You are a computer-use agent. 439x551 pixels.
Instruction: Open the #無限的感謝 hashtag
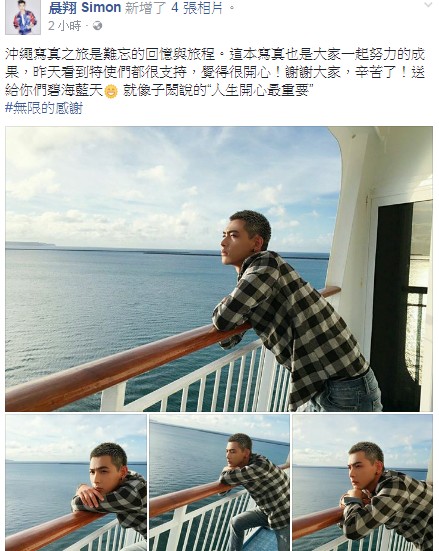click(44, 108)
